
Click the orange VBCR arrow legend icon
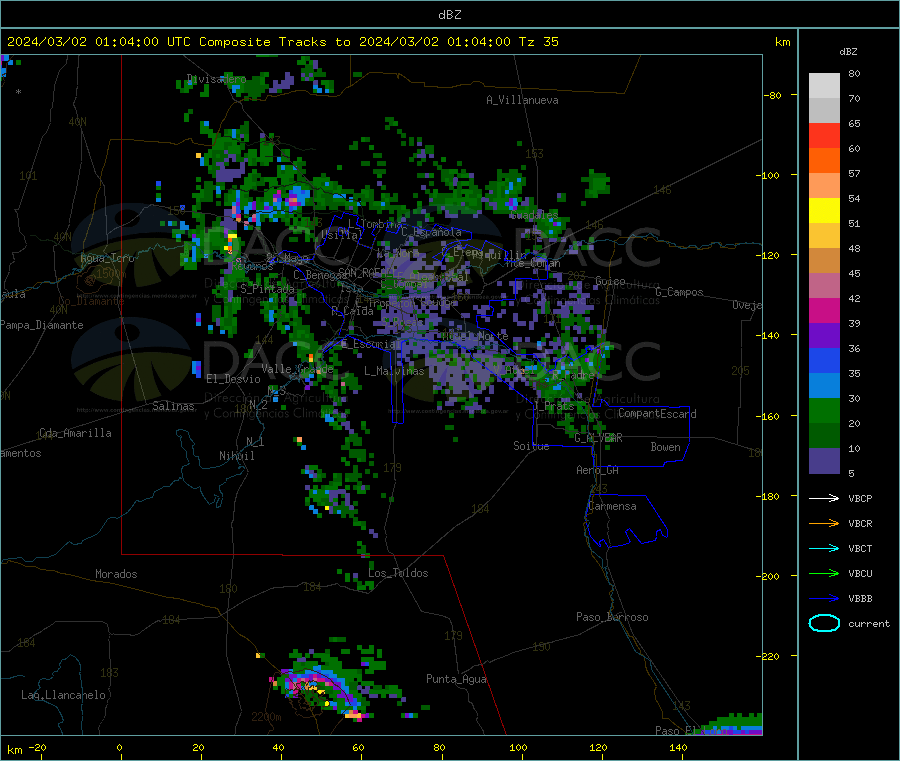click(x=824, y=523)
